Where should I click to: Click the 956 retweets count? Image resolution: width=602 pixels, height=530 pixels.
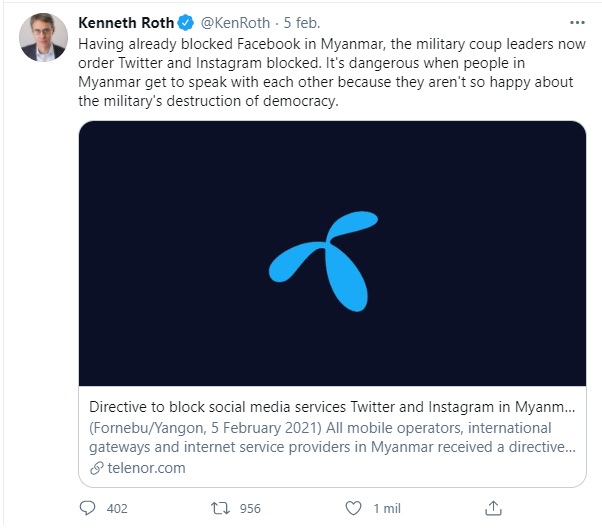(250, 508)
